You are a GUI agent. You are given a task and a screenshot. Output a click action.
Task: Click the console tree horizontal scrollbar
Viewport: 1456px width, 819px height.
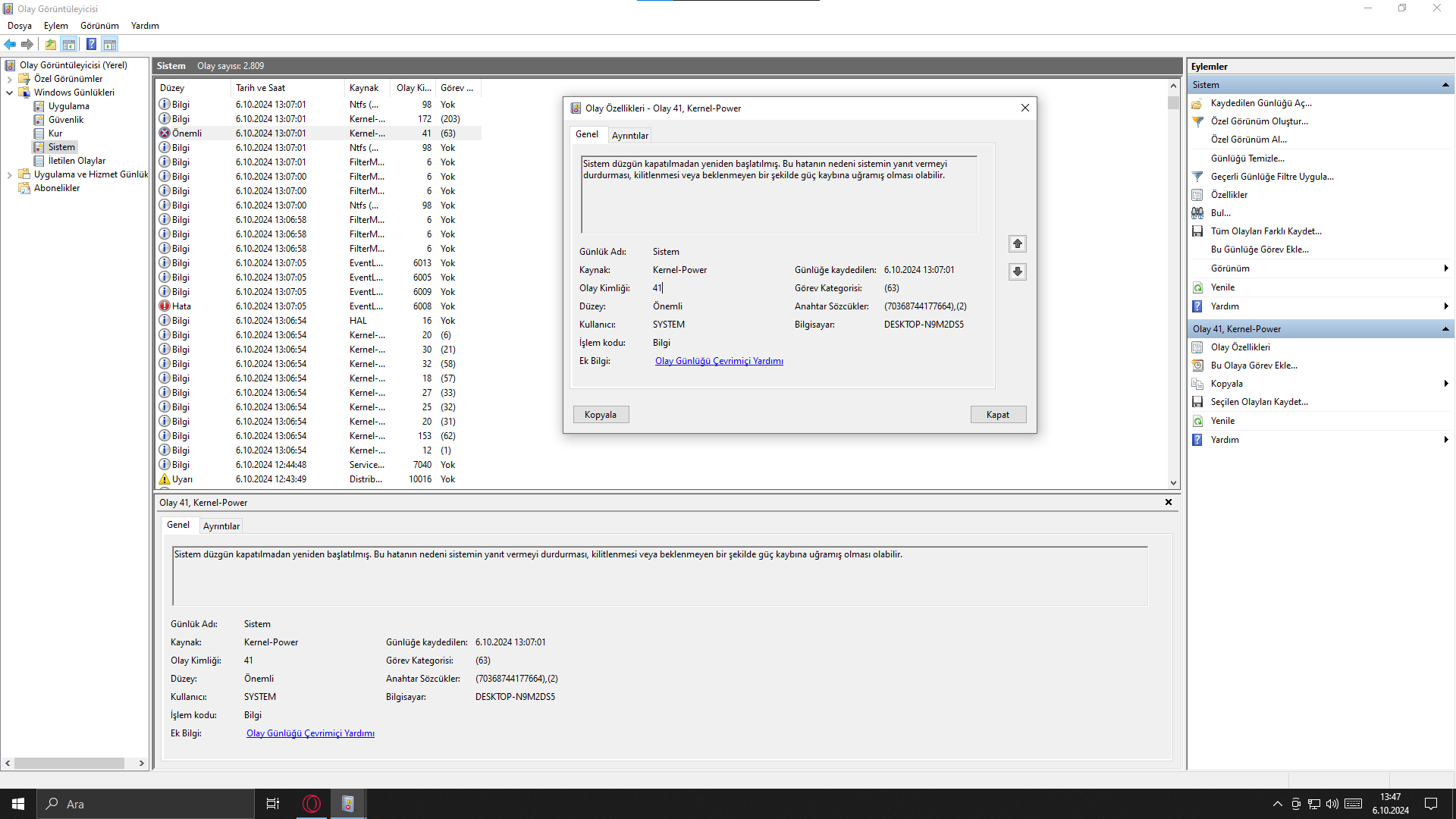(x=68, y=763)
